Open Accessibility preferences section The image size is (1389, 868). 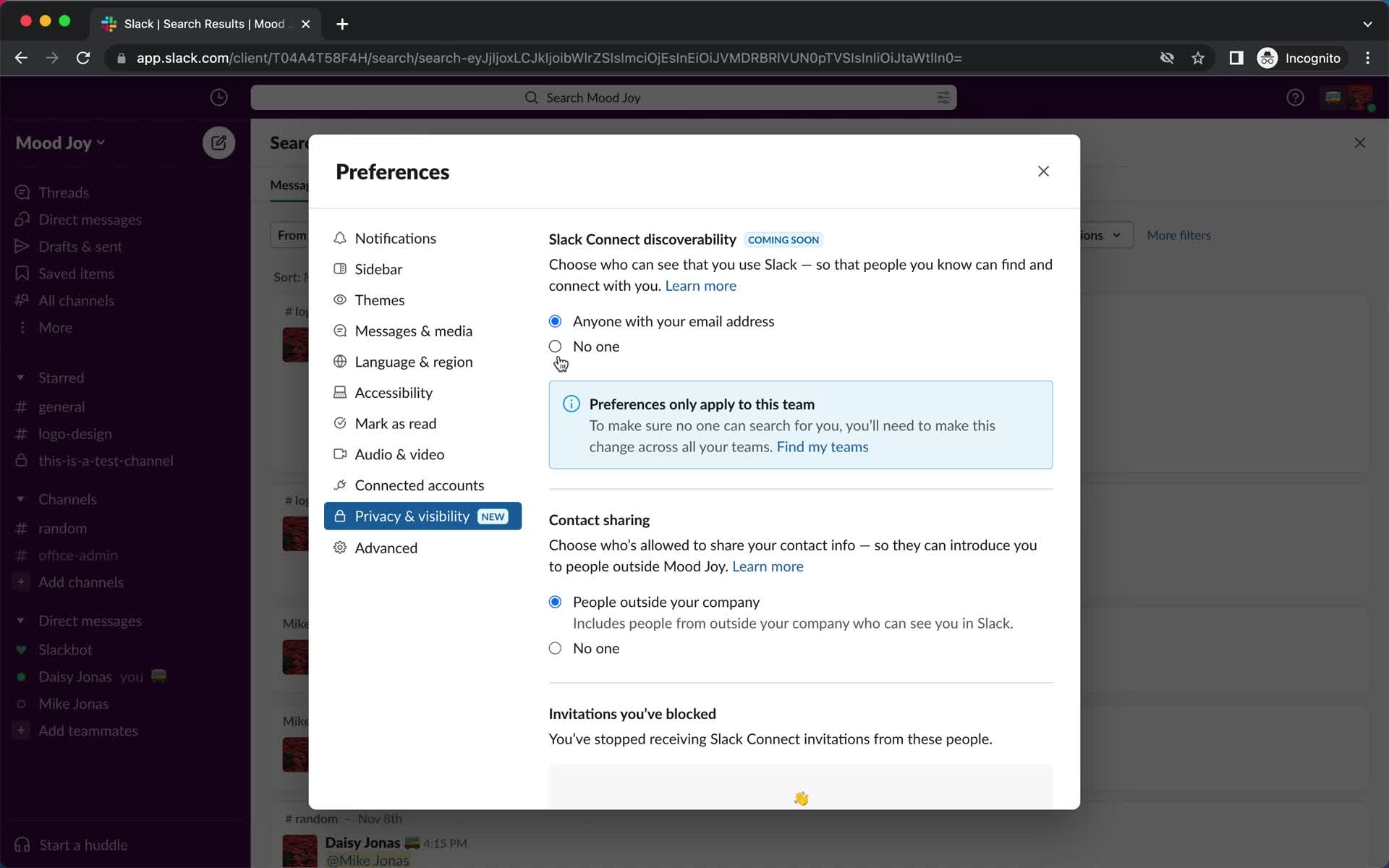393,392
